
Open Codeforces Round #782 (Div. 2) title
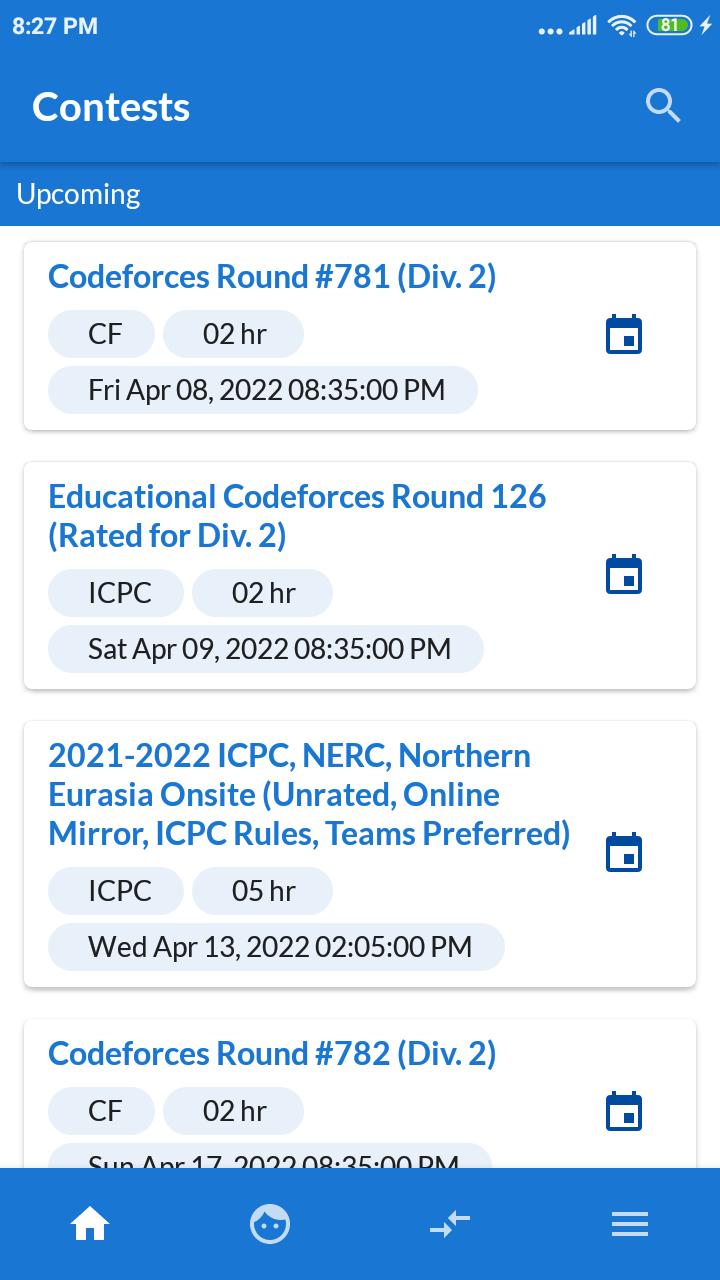[272, 1054]
